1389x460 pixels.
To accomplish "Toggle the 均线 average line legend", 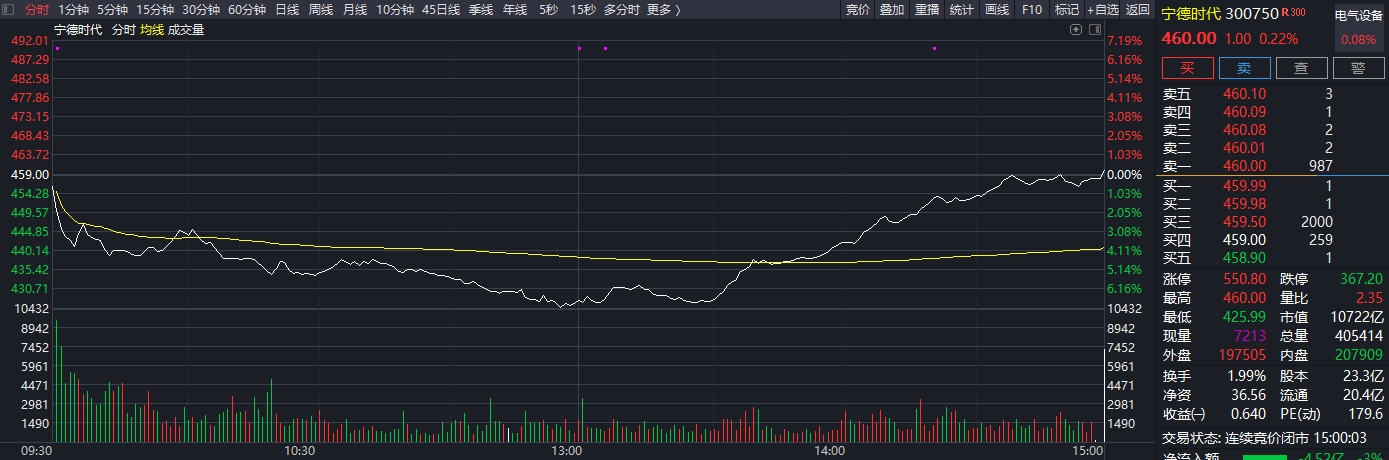I will [151, 30].
